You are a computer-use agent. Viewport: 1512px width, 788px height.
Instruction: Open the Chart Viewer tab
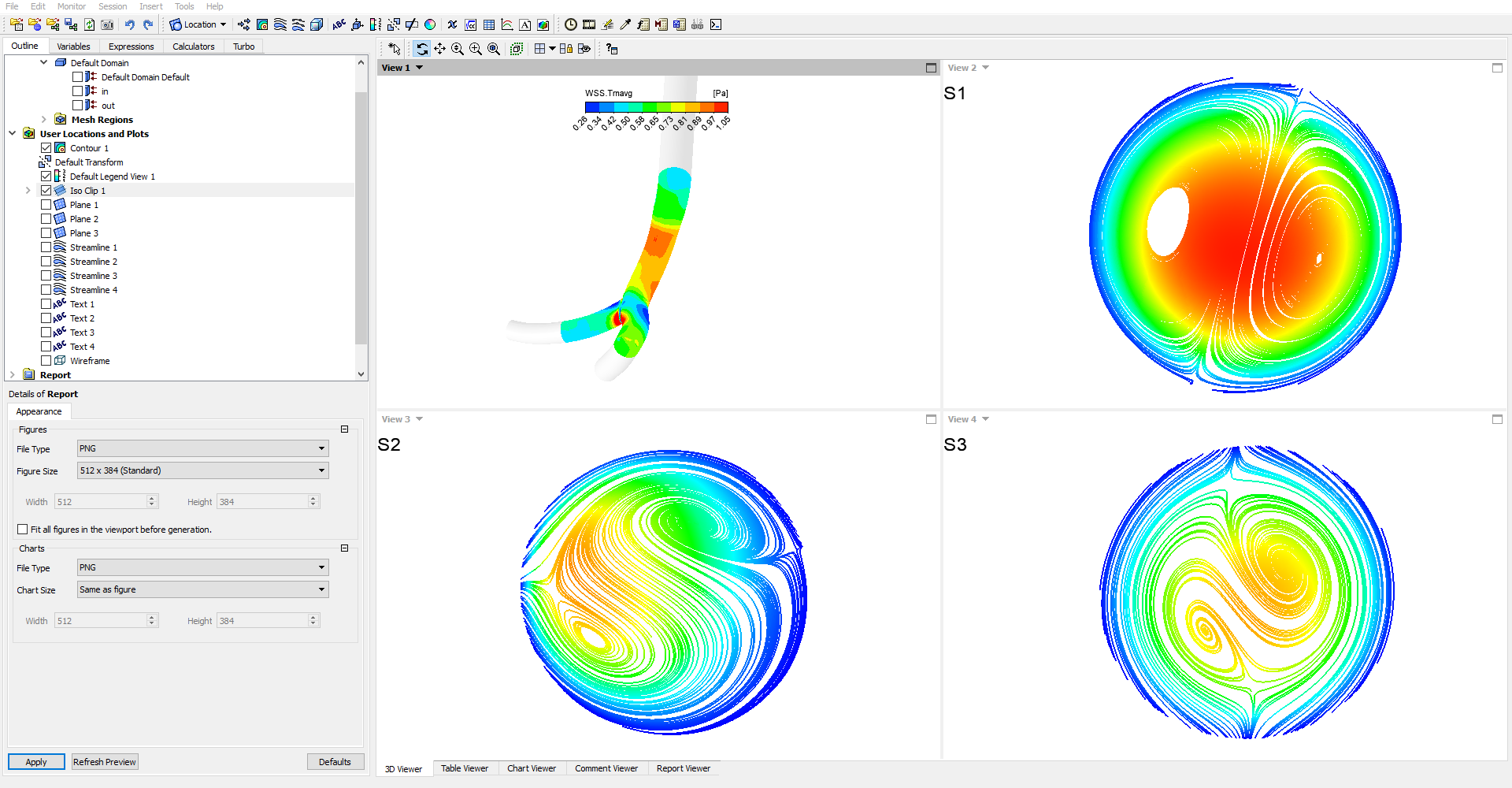tap(532, 768)
